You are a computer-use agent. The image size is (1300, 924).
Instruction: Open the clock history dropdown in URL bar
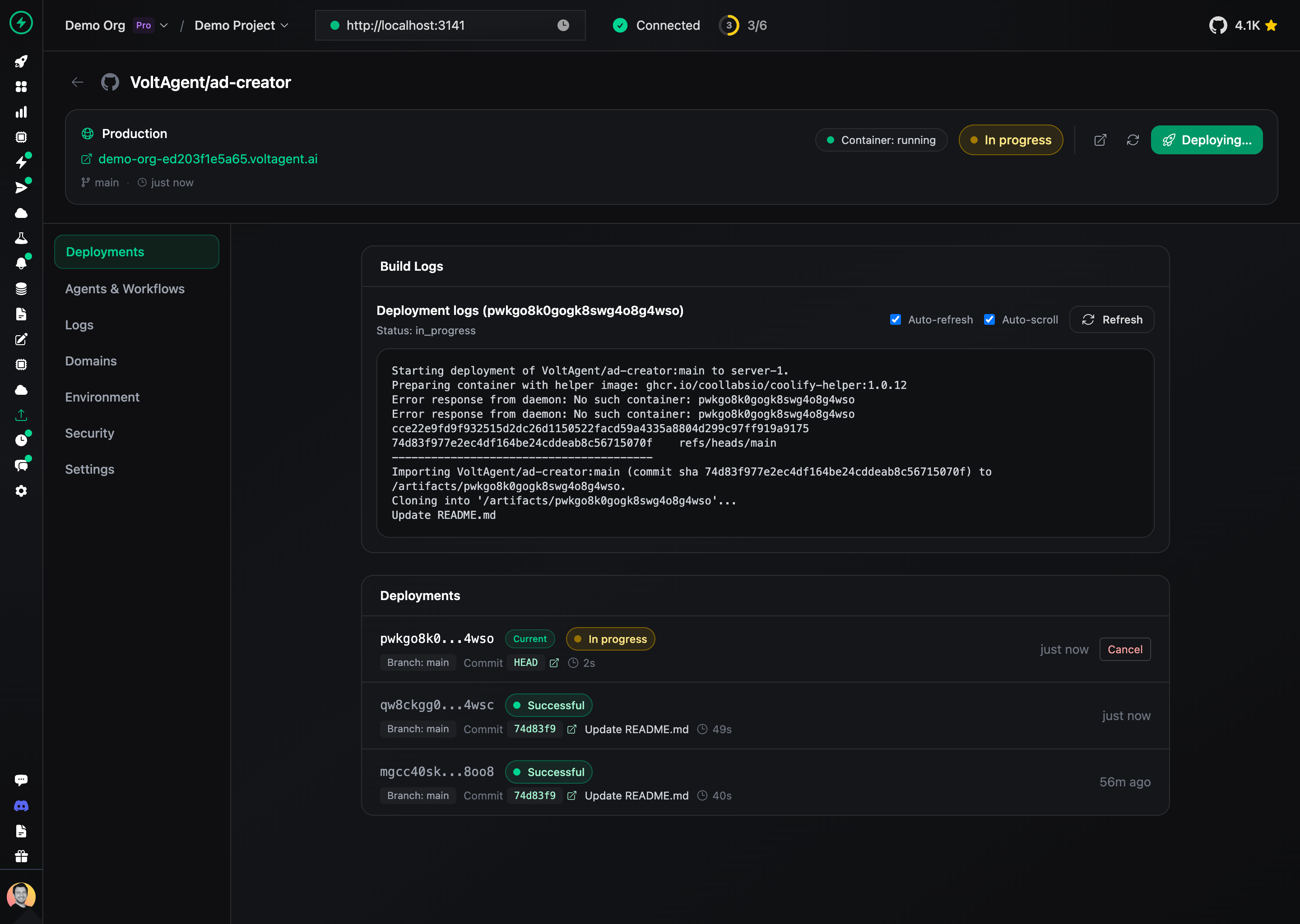(563, 26)
